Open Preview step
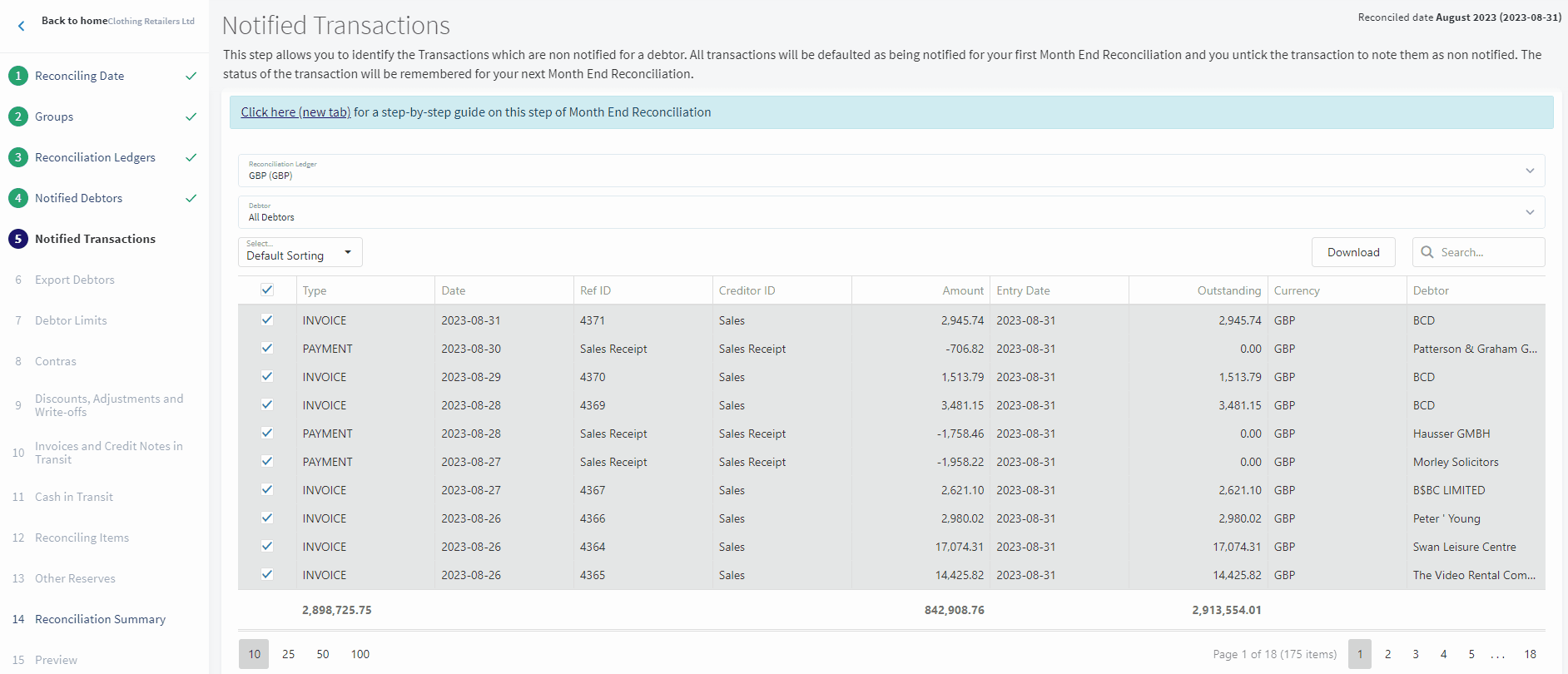This screenshot has width=1568, height=674. 56,660
